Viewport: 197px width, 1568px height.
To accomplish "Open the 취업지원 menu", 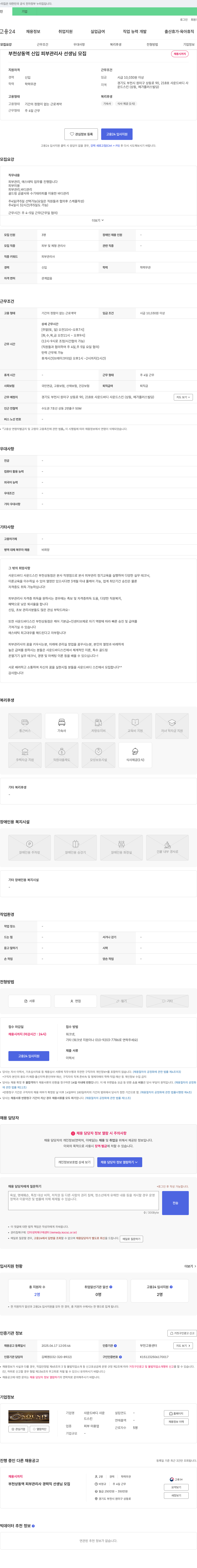I will 65,32.
